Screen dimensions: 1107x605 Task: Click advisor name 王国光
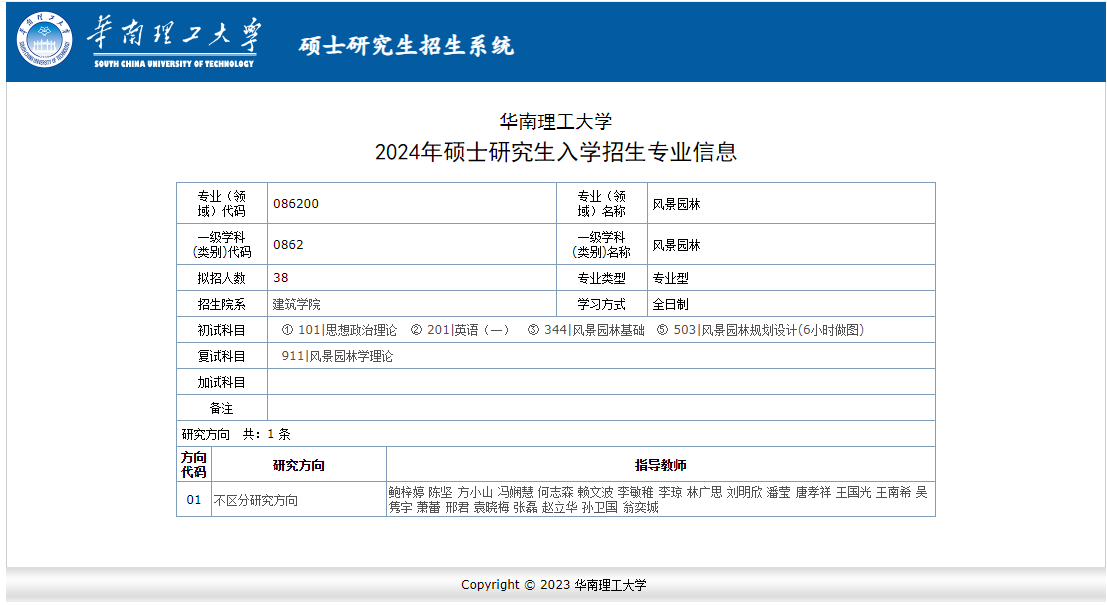click(854, 492)
